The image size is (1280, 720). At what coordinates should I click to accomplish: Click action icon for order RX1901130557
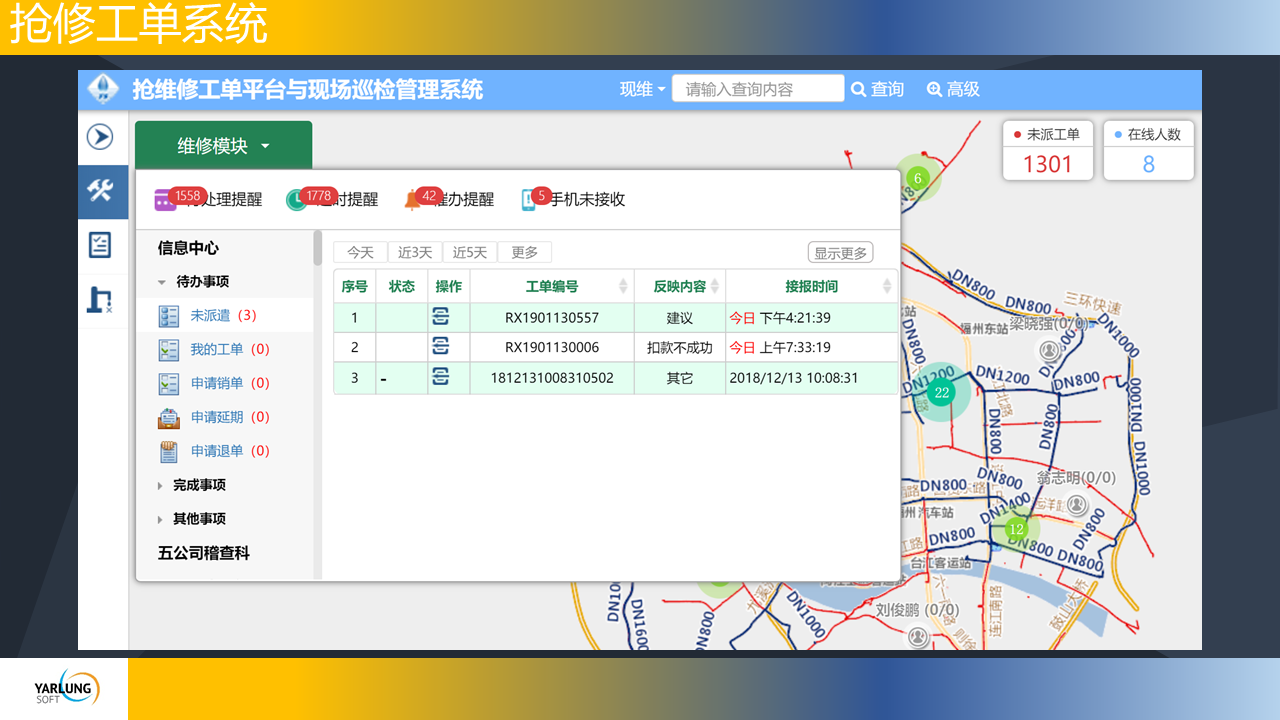(x=441, y=318)
